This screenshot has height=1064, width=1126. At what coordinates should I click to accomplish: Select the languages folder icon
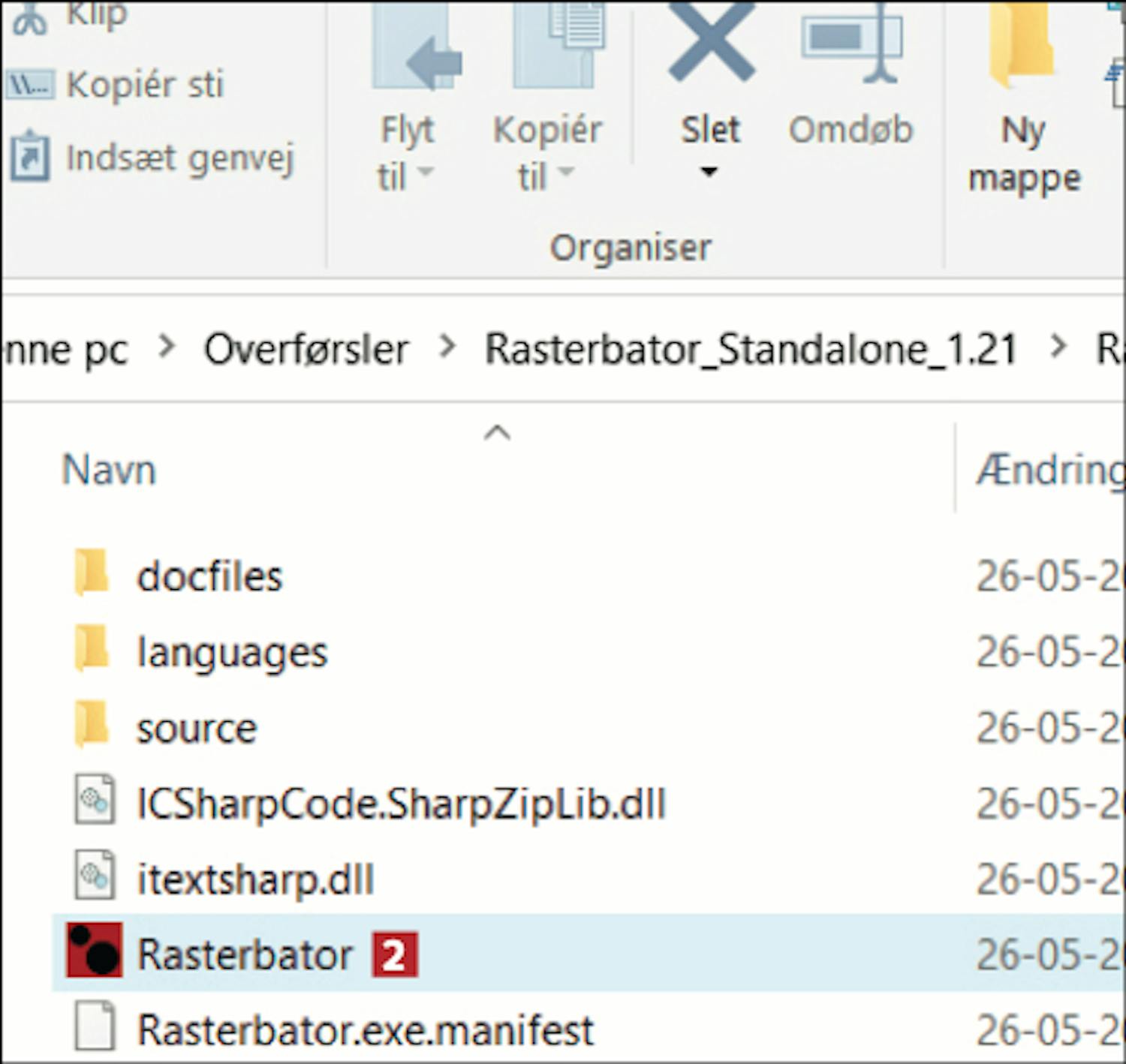[92, 650]
